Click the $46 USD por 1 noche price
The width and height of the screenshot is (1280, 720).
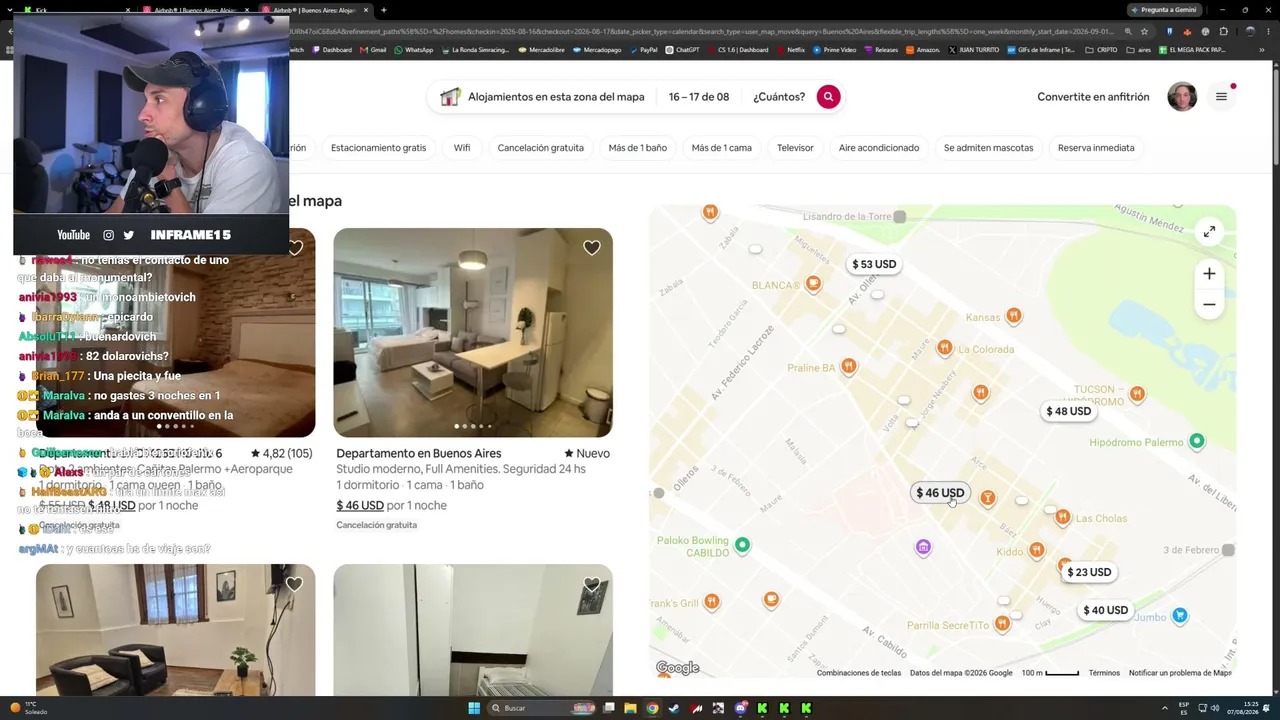coord(391,505)
